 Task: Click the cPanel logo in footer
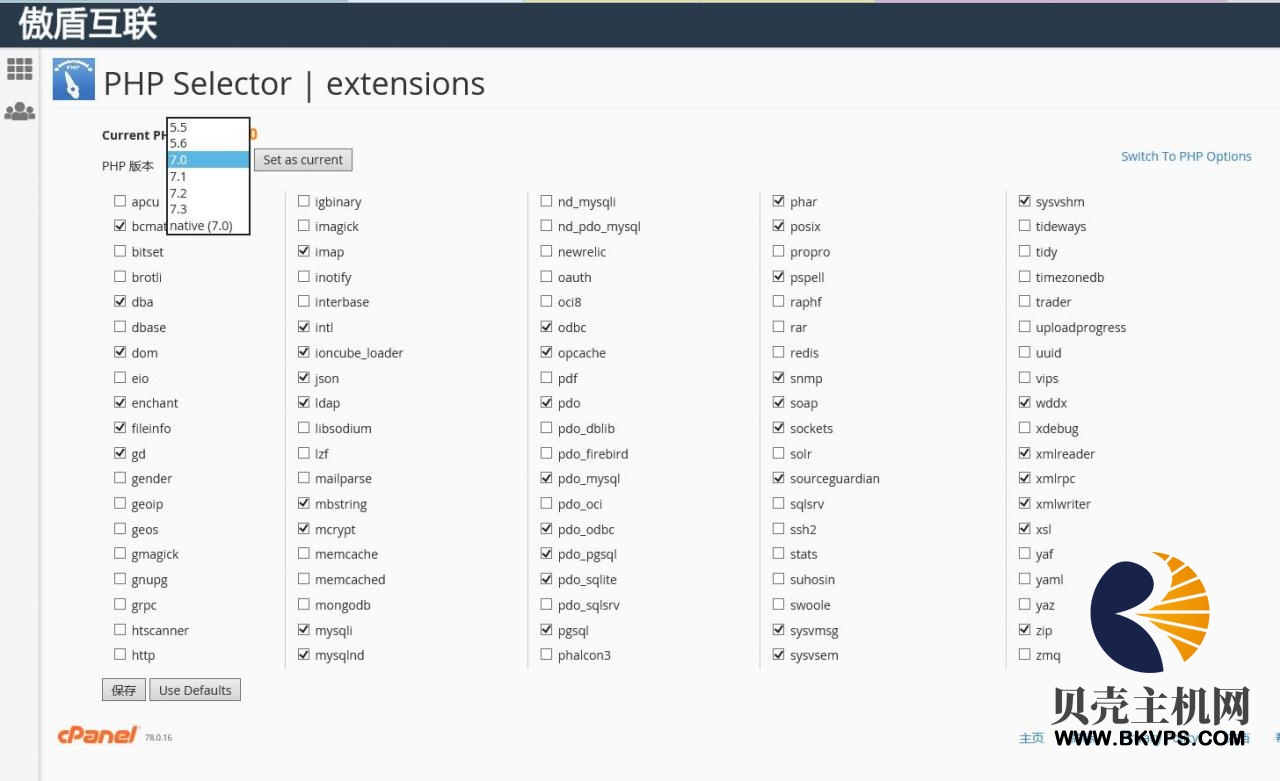(98, 735)
